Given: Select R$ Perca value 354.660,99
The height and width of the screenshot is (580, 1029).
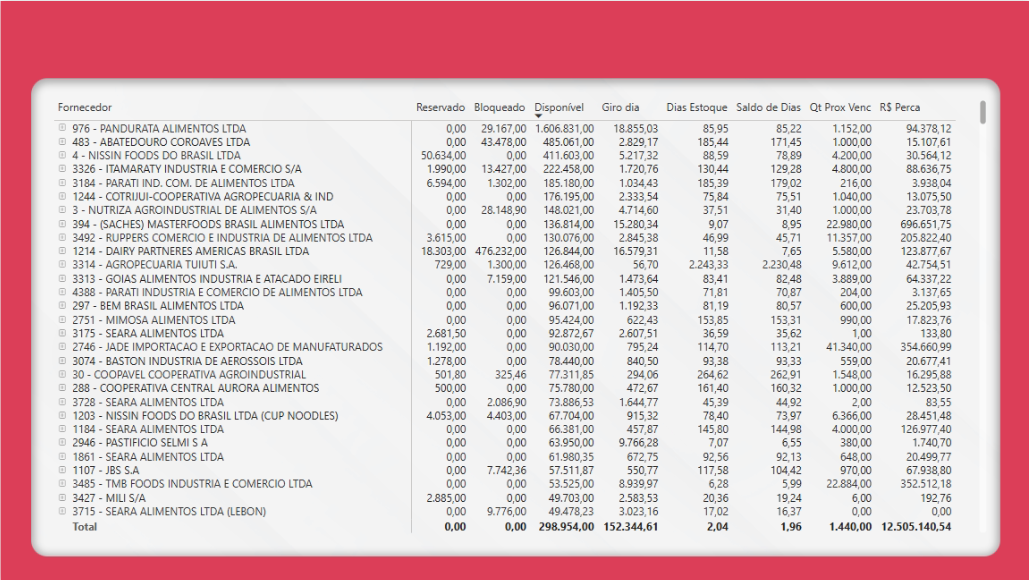Looking at the screenshot, I should click(x=925, y=347).
